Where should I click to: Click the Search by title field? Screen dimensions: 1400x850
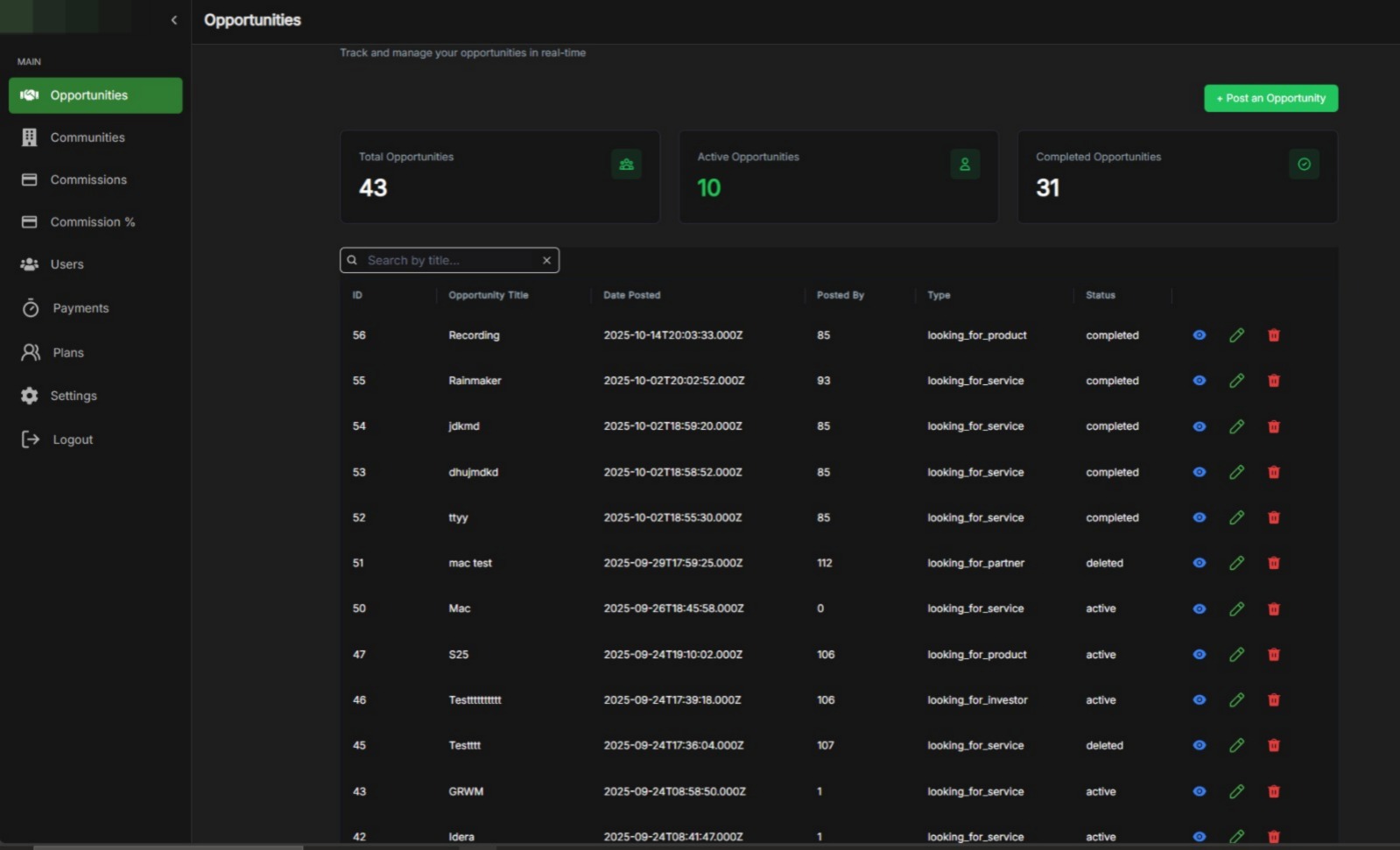point(449,260)
